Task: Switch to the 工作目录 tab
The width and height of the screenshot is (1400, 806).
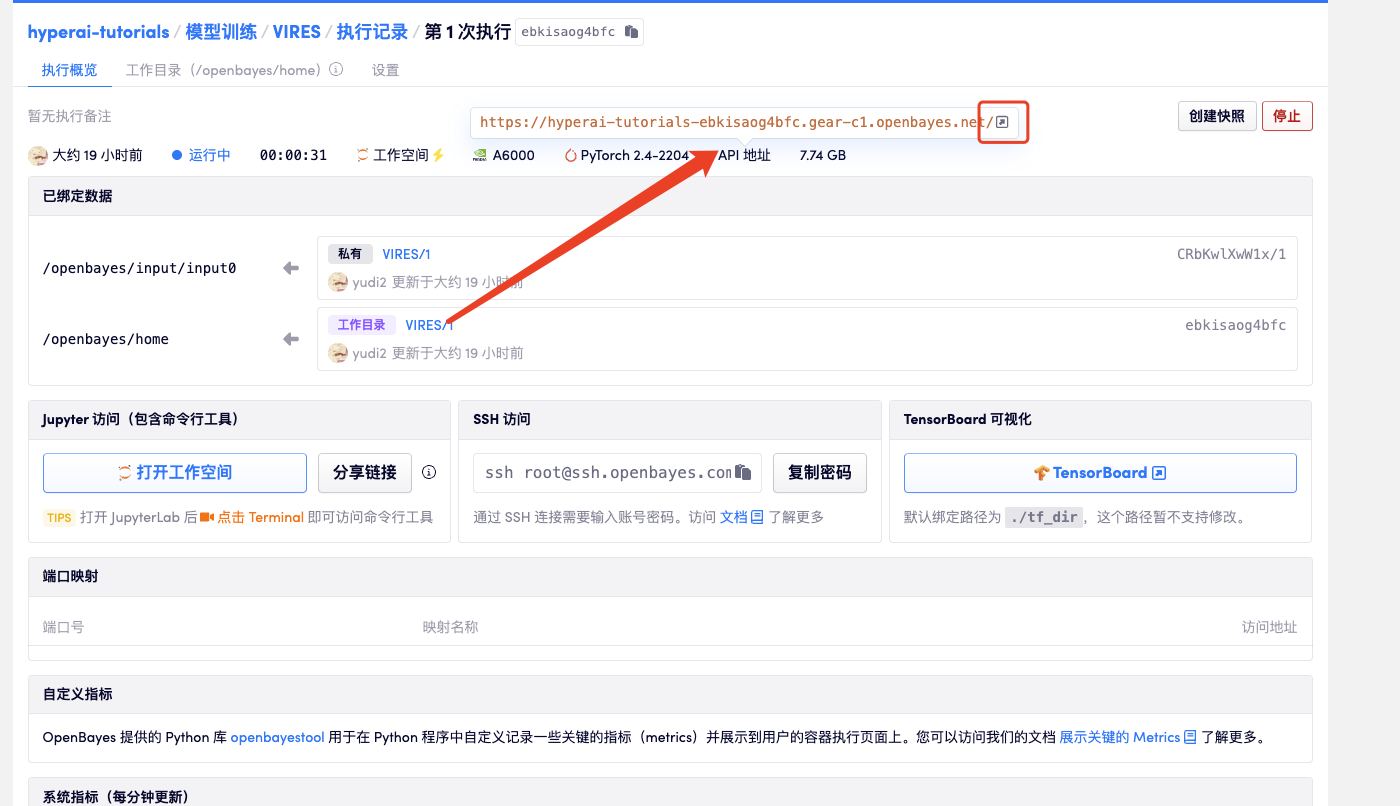Action: 224,70
